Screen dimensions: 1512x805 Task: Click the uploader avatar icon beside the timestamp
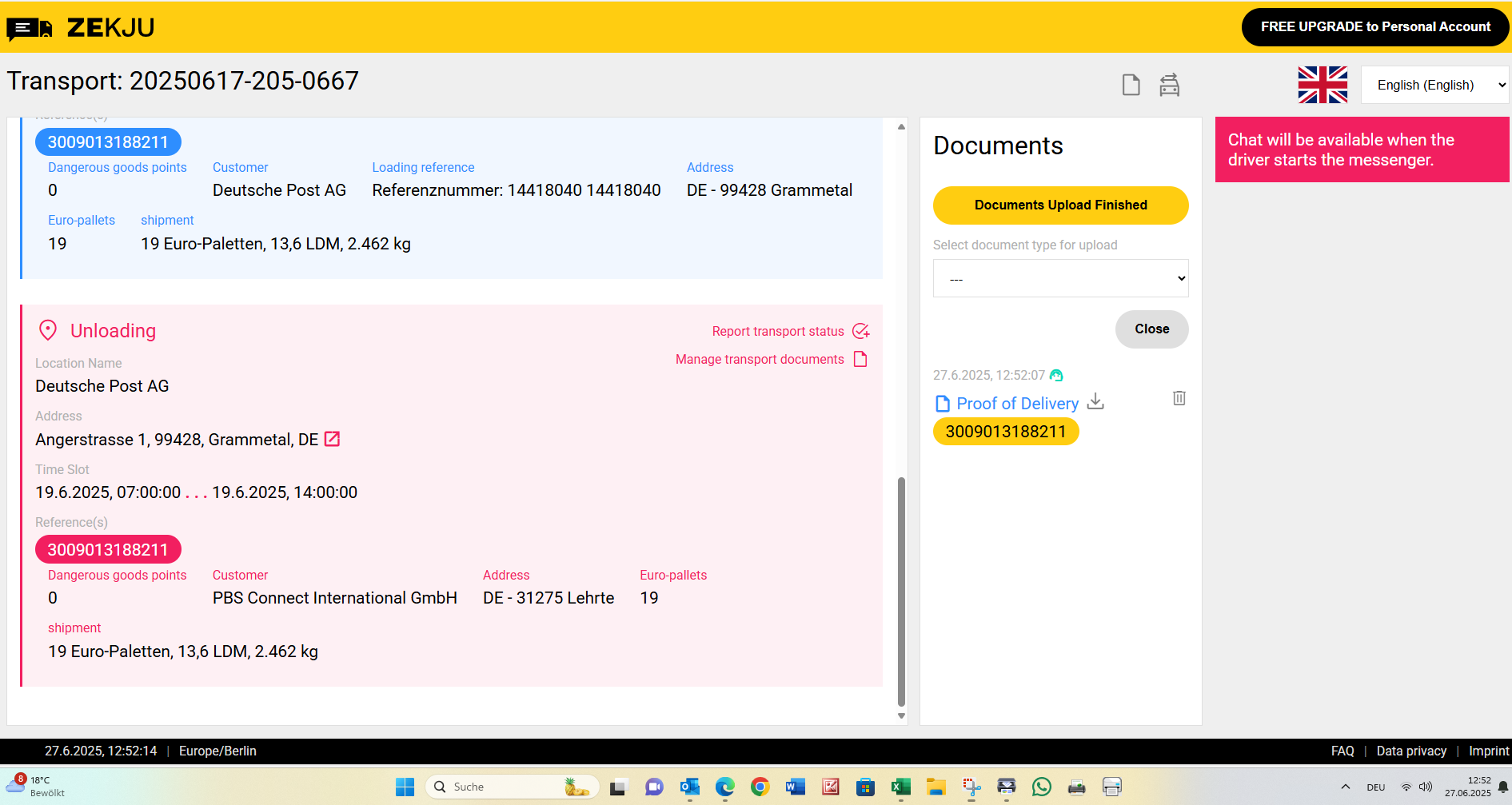[1056, 376]
